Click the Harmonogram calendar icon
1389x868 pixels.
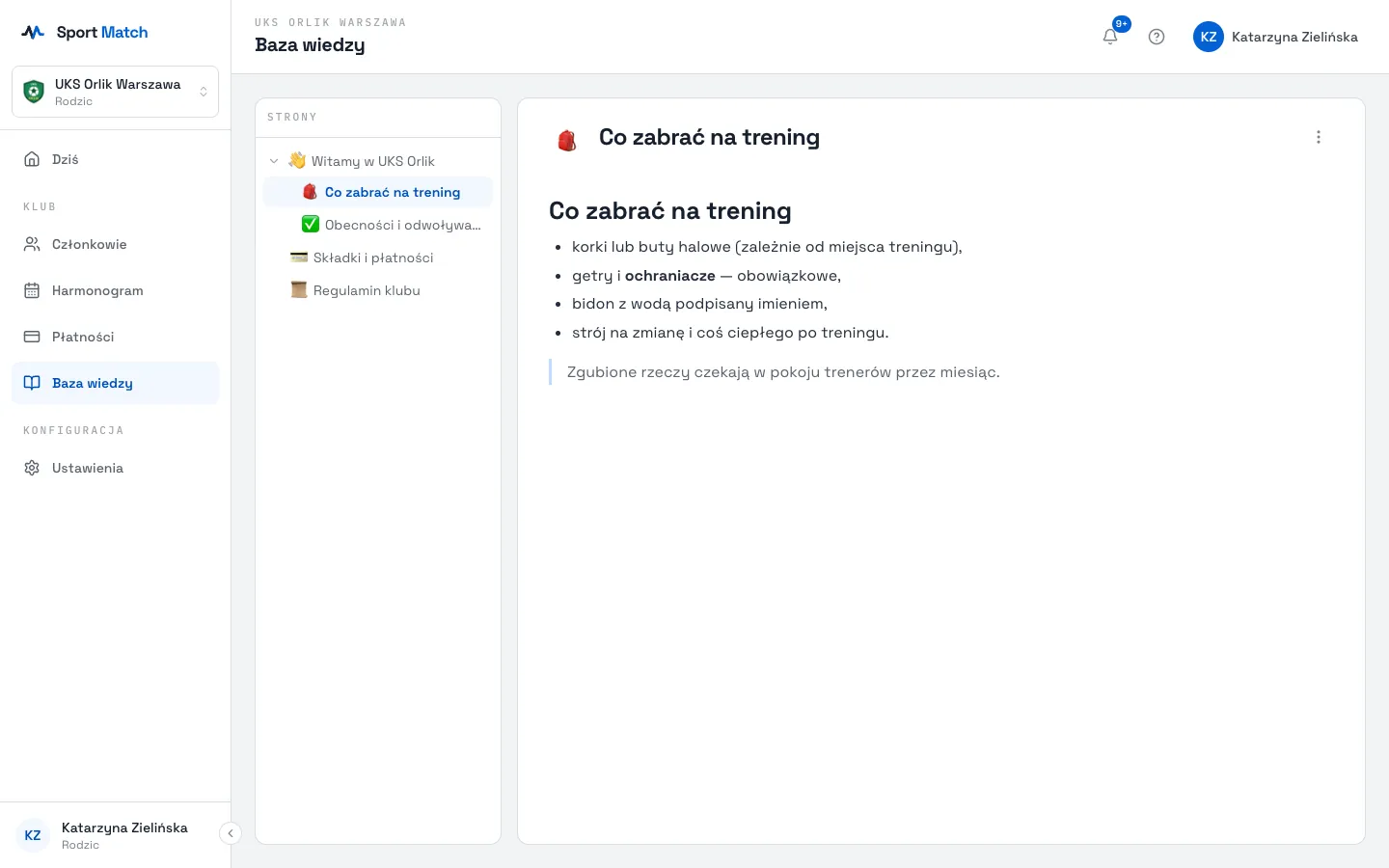pos(32,290)
